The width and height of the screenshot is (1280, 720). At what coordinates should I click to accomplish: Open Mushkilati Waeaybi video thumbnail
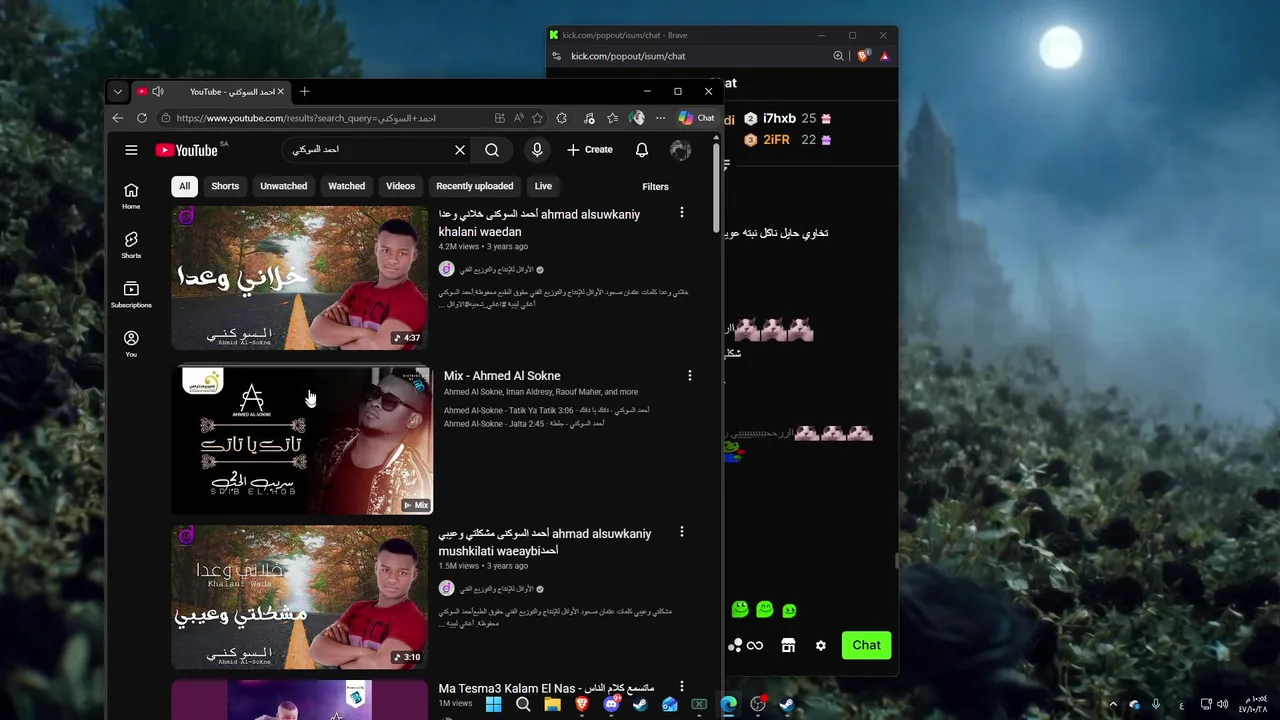[x=299, y=597]
